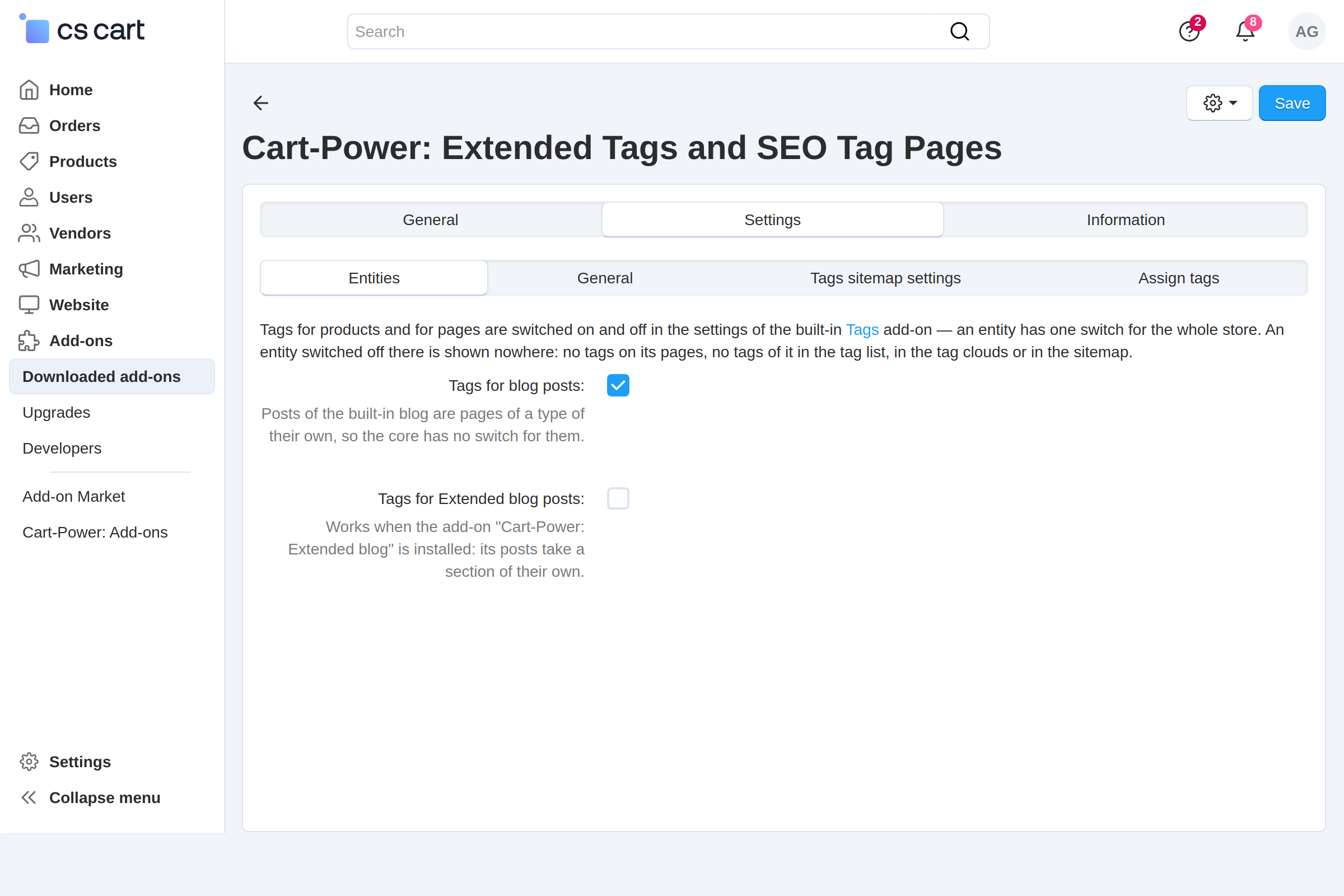Image resolution: width=1344 pixels, height=896 pixels.
Task: Uncheck Tags for blog posts
Action: (618, 386)
